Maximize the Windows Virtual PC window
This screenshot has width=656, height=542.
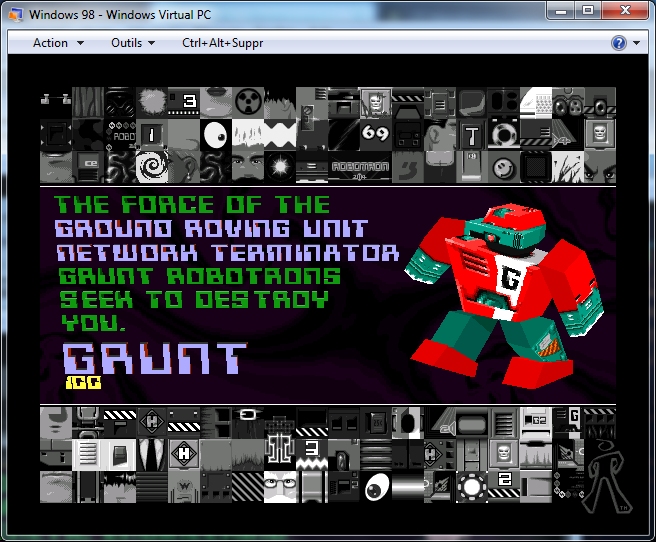(588, 10)
